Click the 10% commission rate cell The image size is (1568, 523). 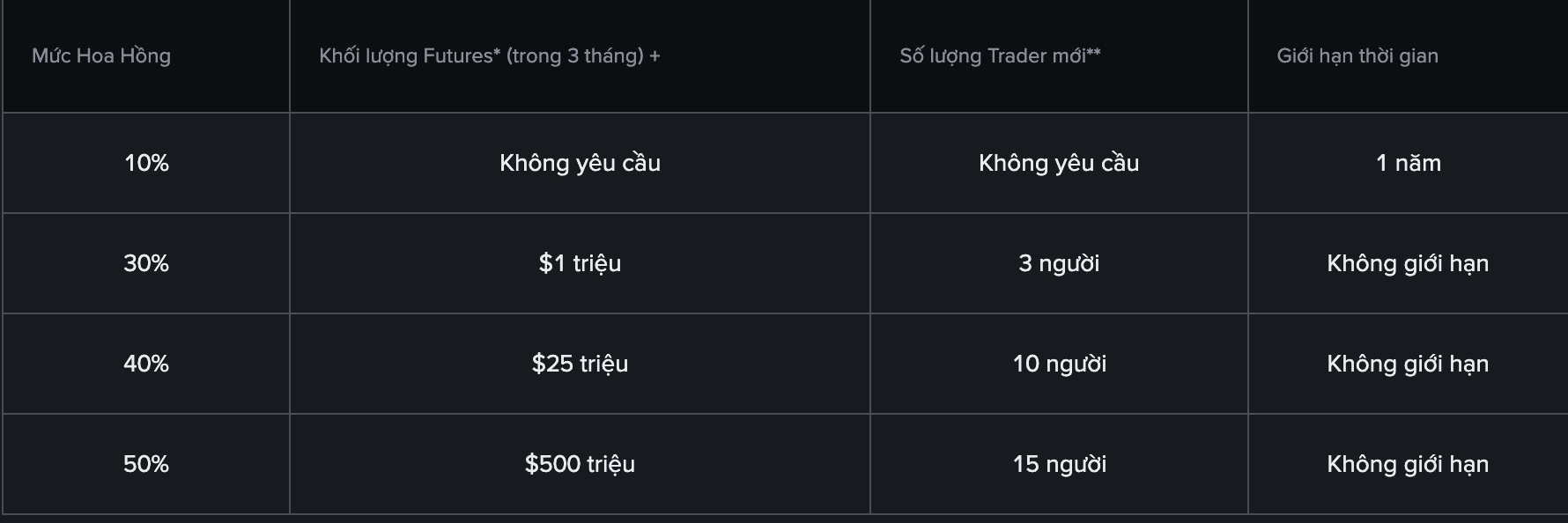tap(146, 163)
